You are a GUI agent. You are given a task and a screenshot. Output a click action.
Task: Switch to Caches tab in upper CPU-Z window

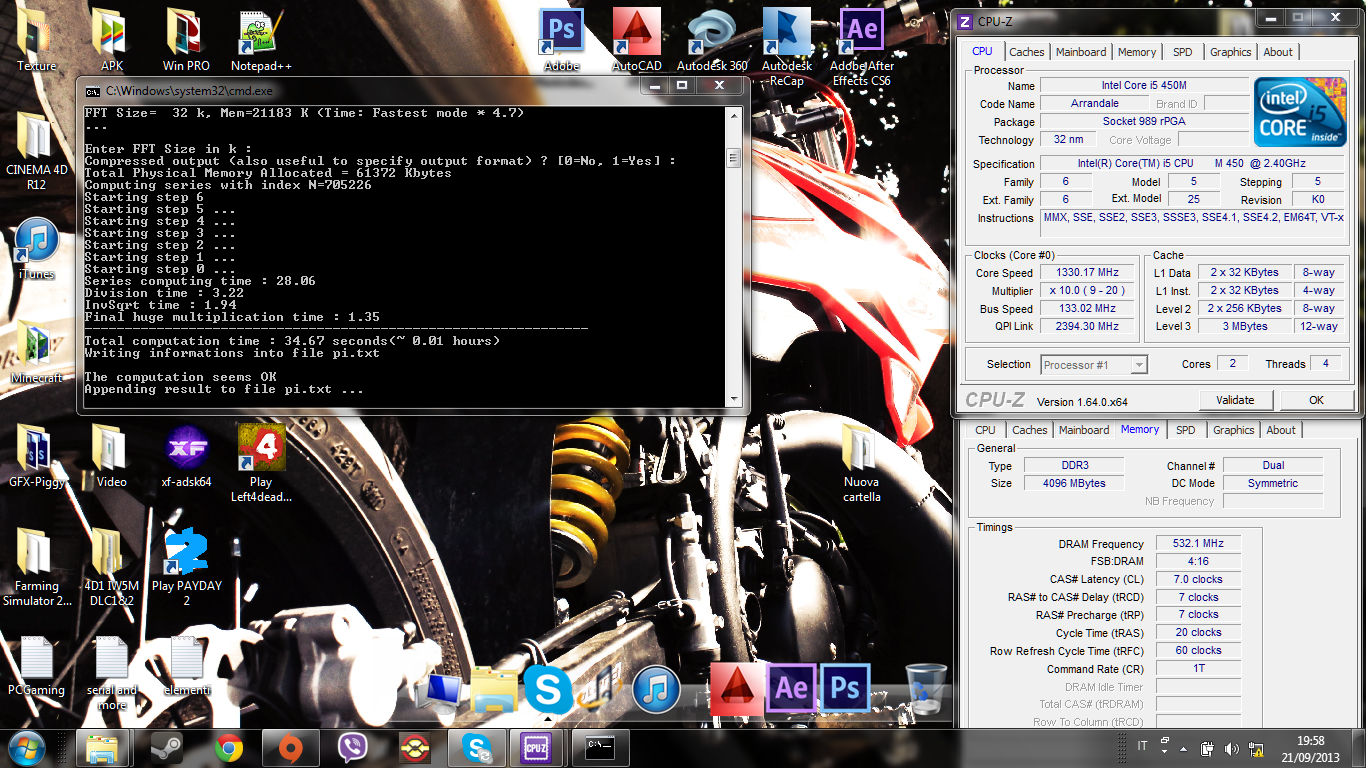1026,52
